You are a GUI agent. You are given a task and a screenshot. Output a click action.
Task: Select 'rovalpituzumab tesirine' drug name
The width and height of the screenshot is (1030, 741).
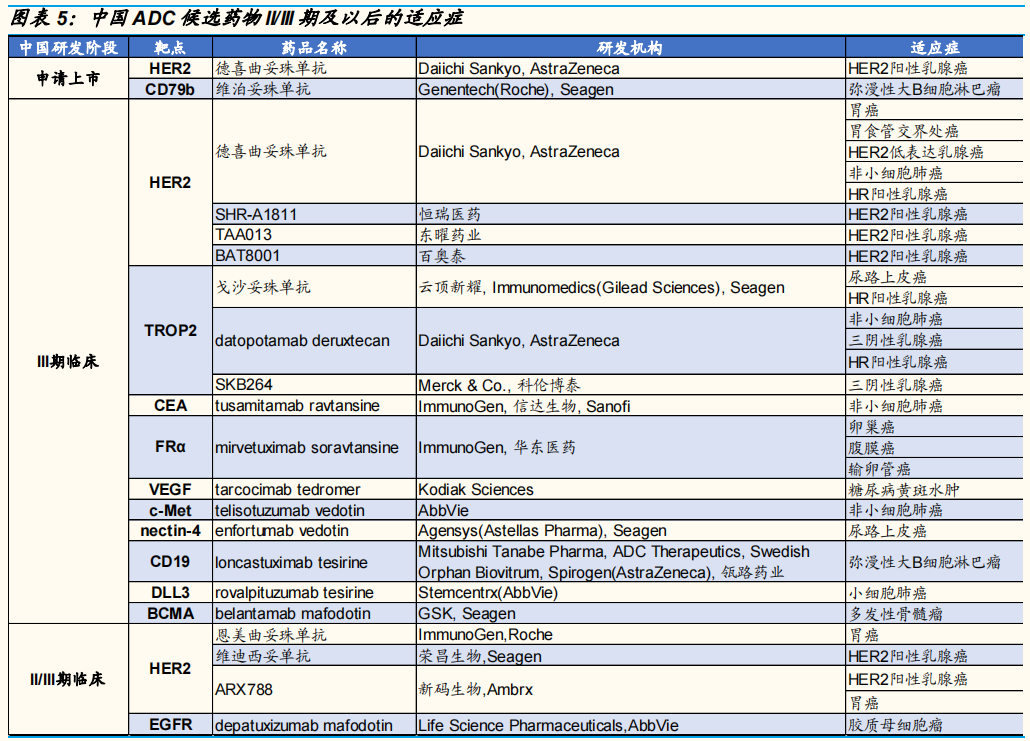[x=294, y=593]
